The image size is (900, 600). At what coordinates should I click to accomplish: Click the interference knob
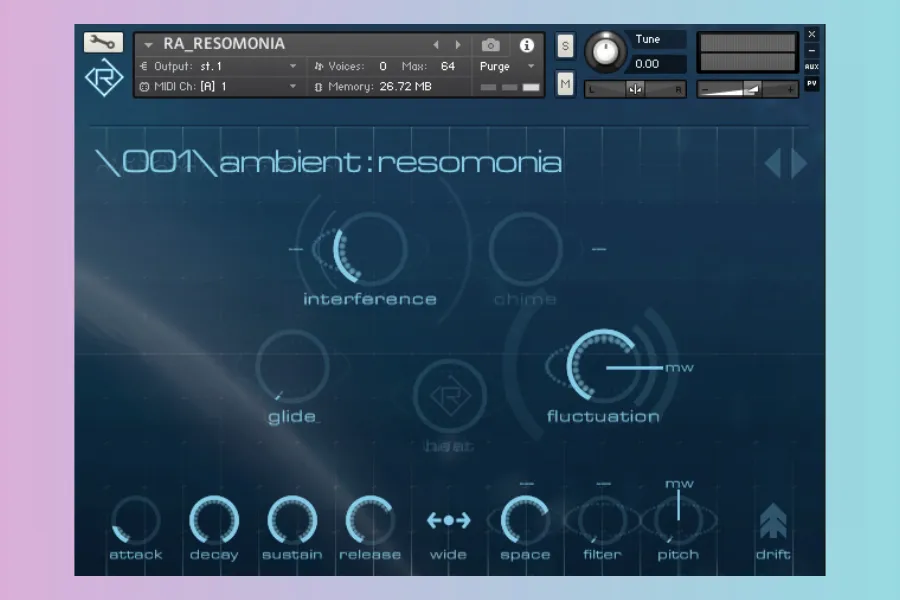click(370, 249)
